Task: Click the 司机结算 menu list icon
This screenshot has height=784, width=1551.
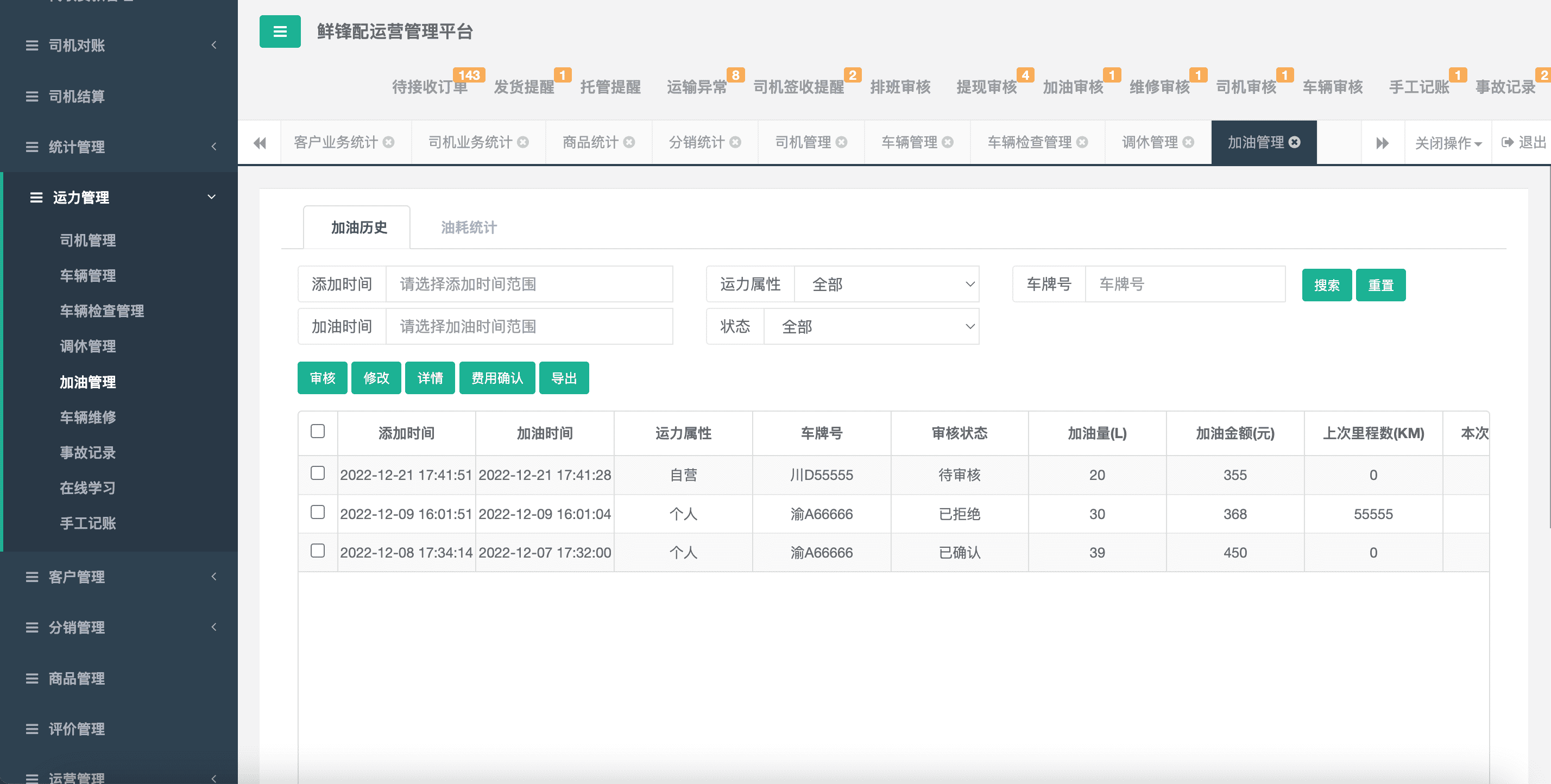Action: (32, 96)
